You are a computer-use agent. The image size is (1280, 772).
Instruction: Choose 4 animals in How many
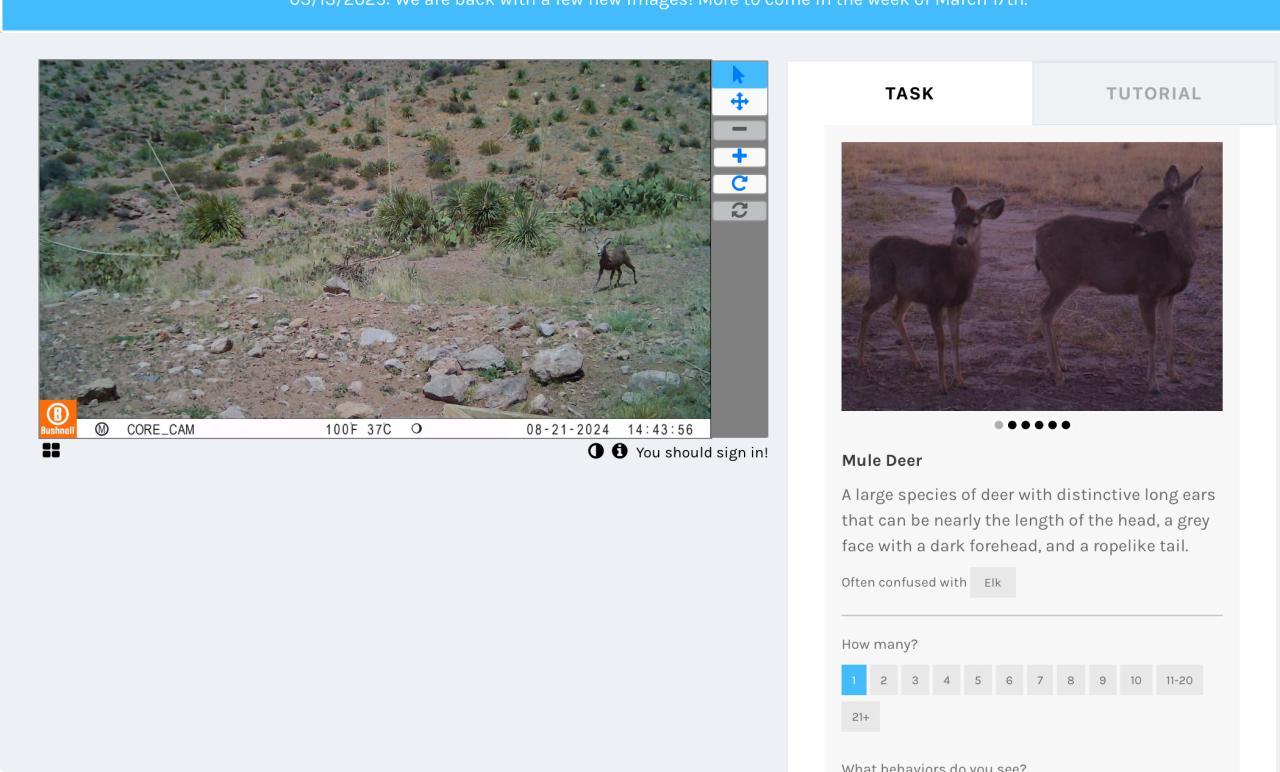pos(946,680)
